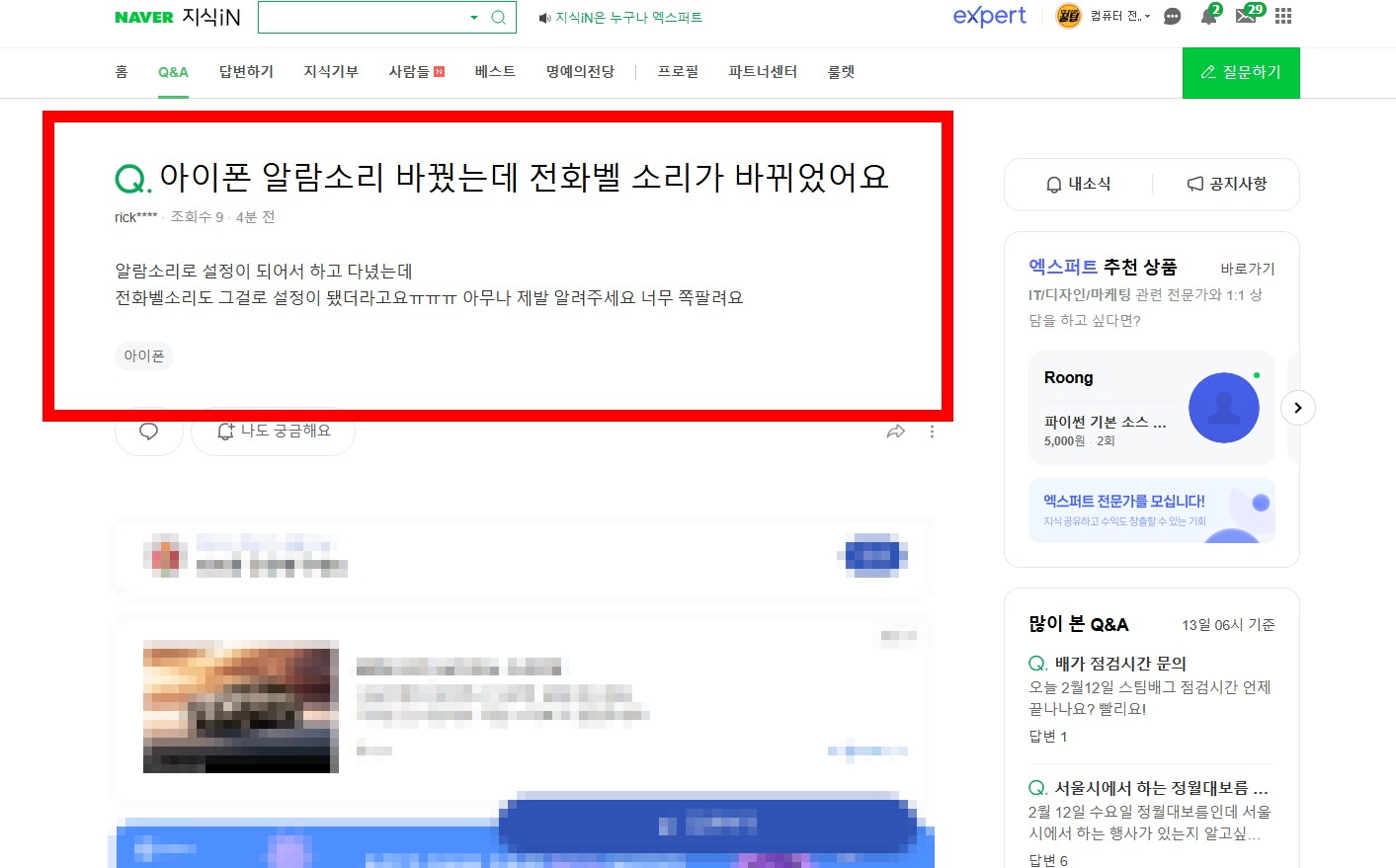Open the 엑스퍼트 전문가를 모십니다! banner
The image size is (1396, 868).
coord(1152,511)
